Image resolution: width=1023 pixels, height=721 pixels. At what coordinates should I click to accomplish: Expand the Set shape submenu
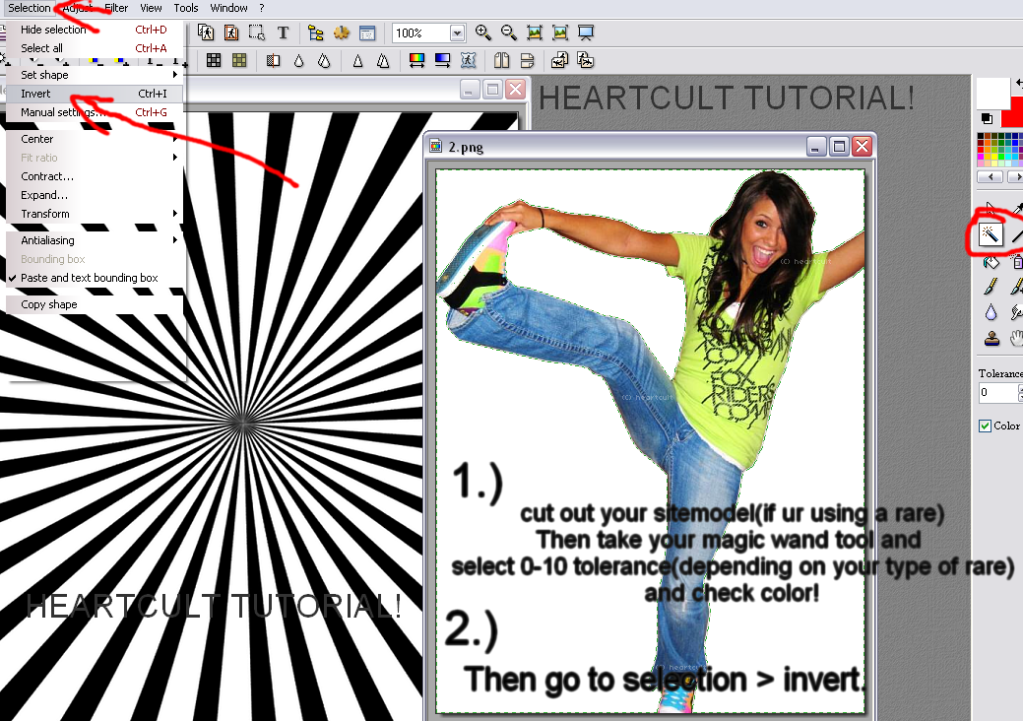point(95,75)
